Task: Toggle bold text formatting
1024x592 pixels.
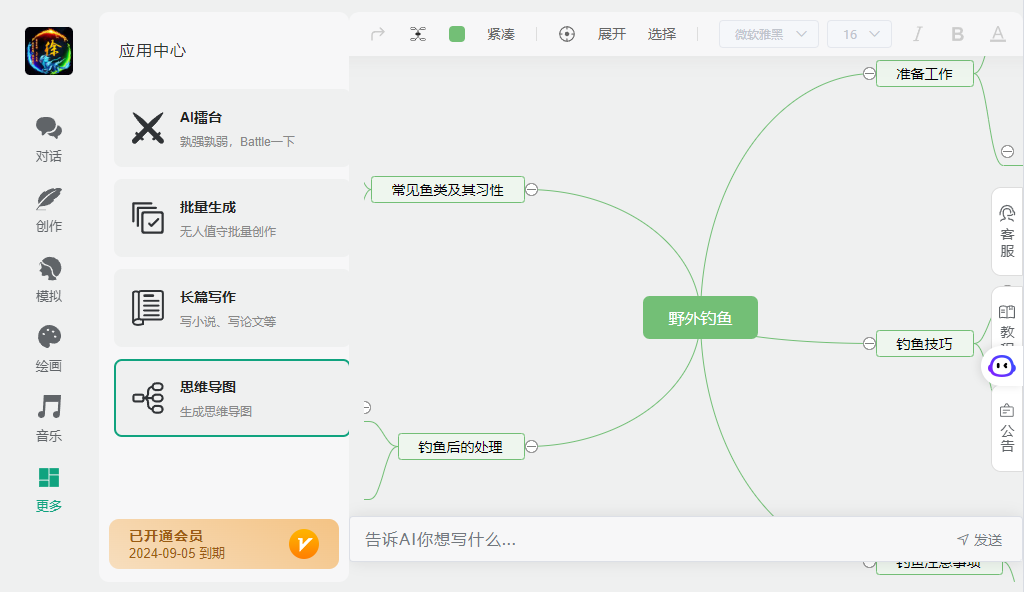Action: click(x=957, y=34)
